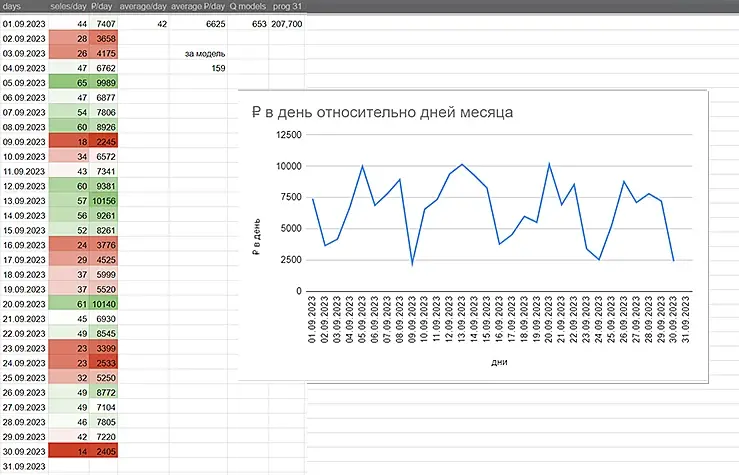This screenshot has height=475, width=739.
Task: Click the 2500 axis label on chart
Action: pos(291,260)
